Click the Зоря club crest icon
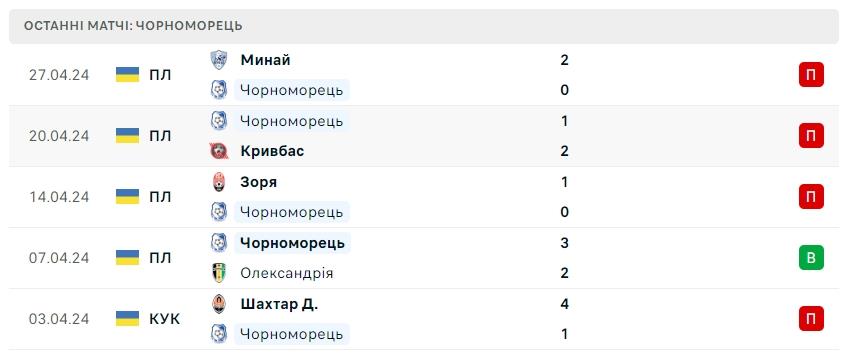The width and height of the screenshot is (846, 360). [x=219, y=182]
